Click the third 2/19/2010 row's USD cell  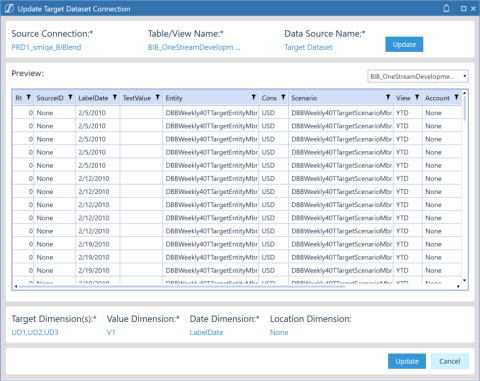(x=274, y=270)
